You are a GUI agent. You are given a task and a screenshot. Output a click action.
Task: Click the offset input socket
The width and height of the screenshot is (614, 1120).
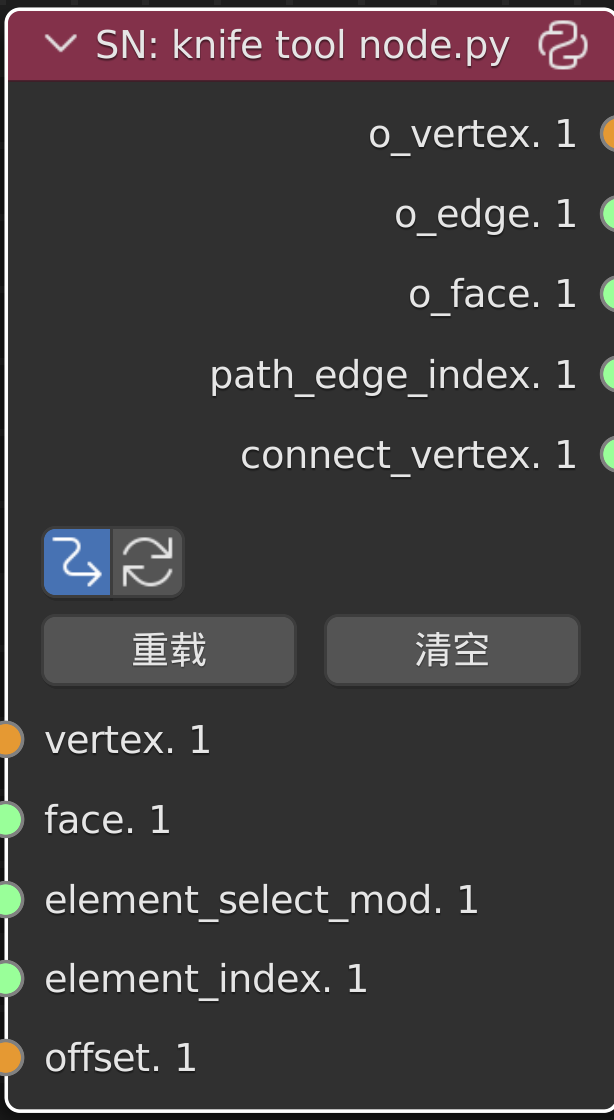pos(7,1058)
